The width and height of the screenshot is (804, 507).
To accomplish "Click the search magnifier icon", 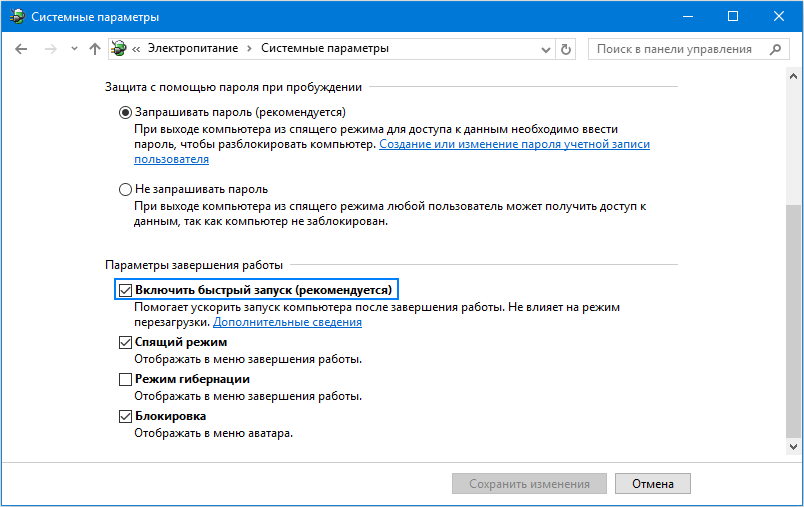I will click(775, 49).
